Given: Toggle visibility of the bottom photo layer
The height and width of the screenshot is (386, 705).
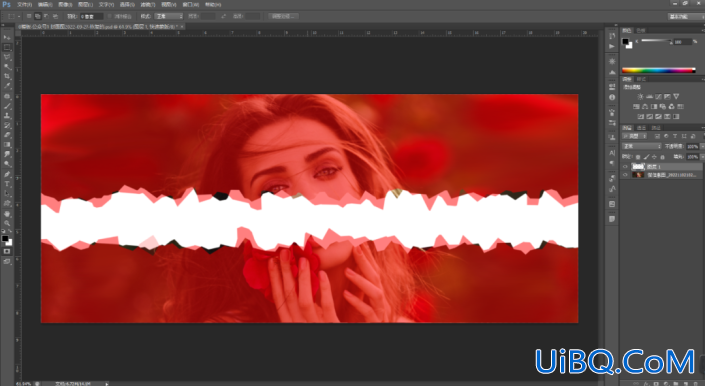Looking at the screenshot, I should tap(625, 175).
